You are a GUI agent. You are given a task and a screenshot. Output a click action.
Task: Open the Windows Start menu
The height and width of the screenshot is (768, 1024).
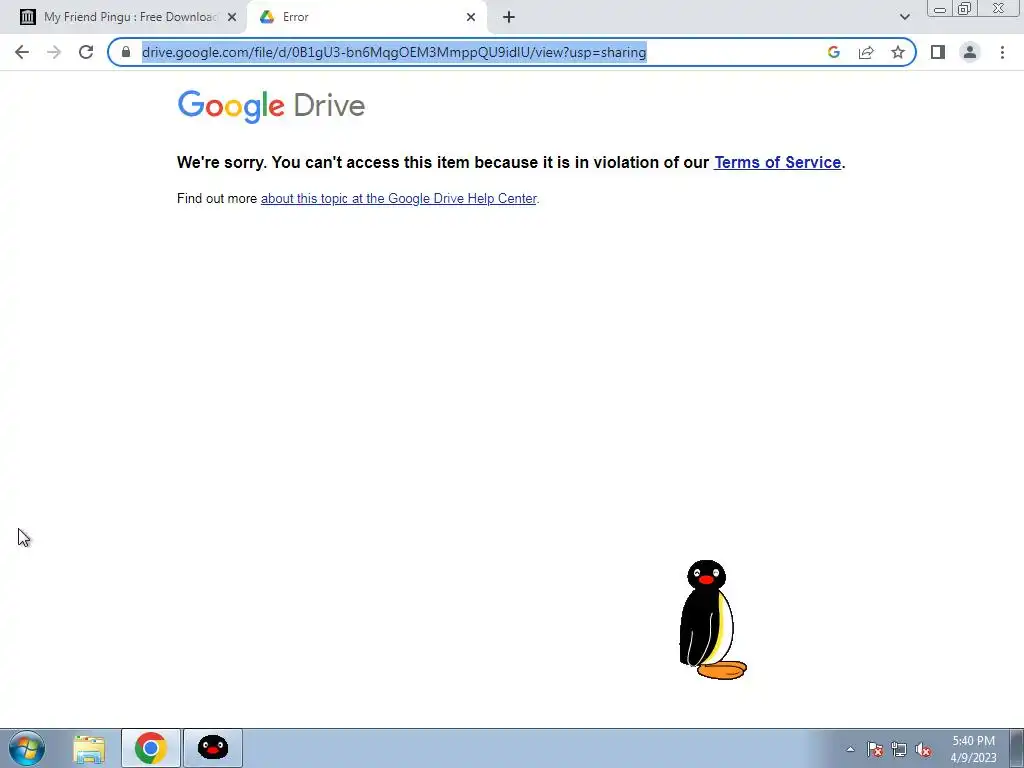pyautogui.click(x=27, y=748)
